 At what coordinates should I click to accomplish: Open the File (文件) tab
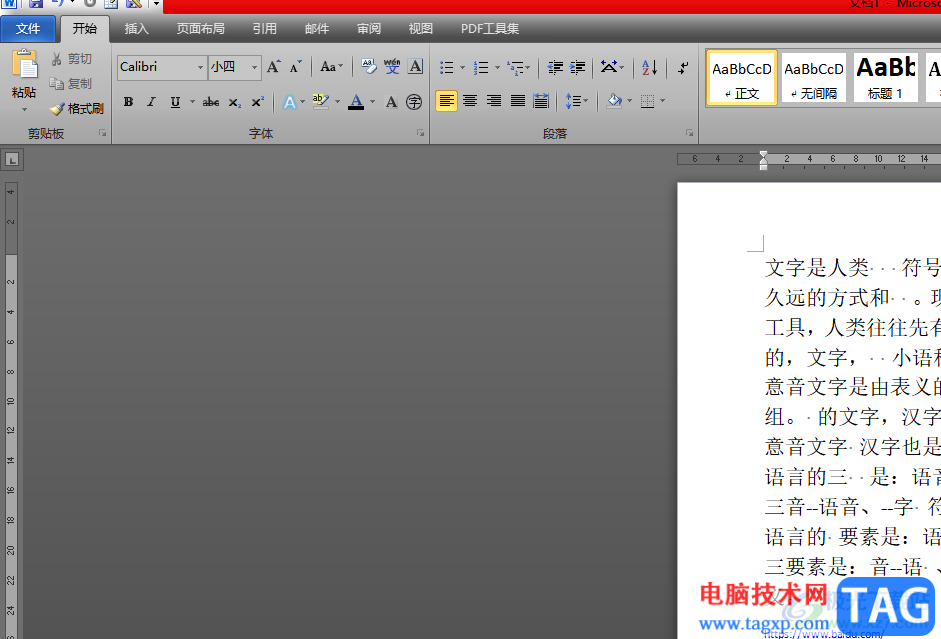click(x=28, y=29)
